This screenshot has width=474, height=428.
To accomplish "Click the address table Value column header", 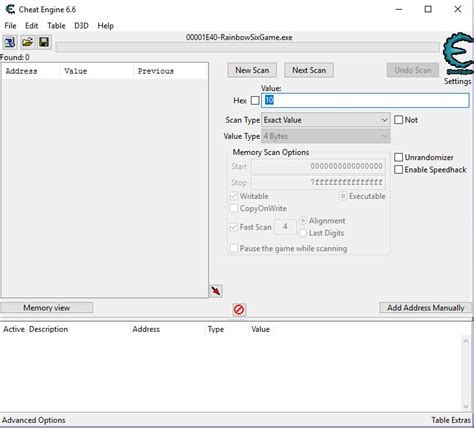I will click(x=260, y=329).
